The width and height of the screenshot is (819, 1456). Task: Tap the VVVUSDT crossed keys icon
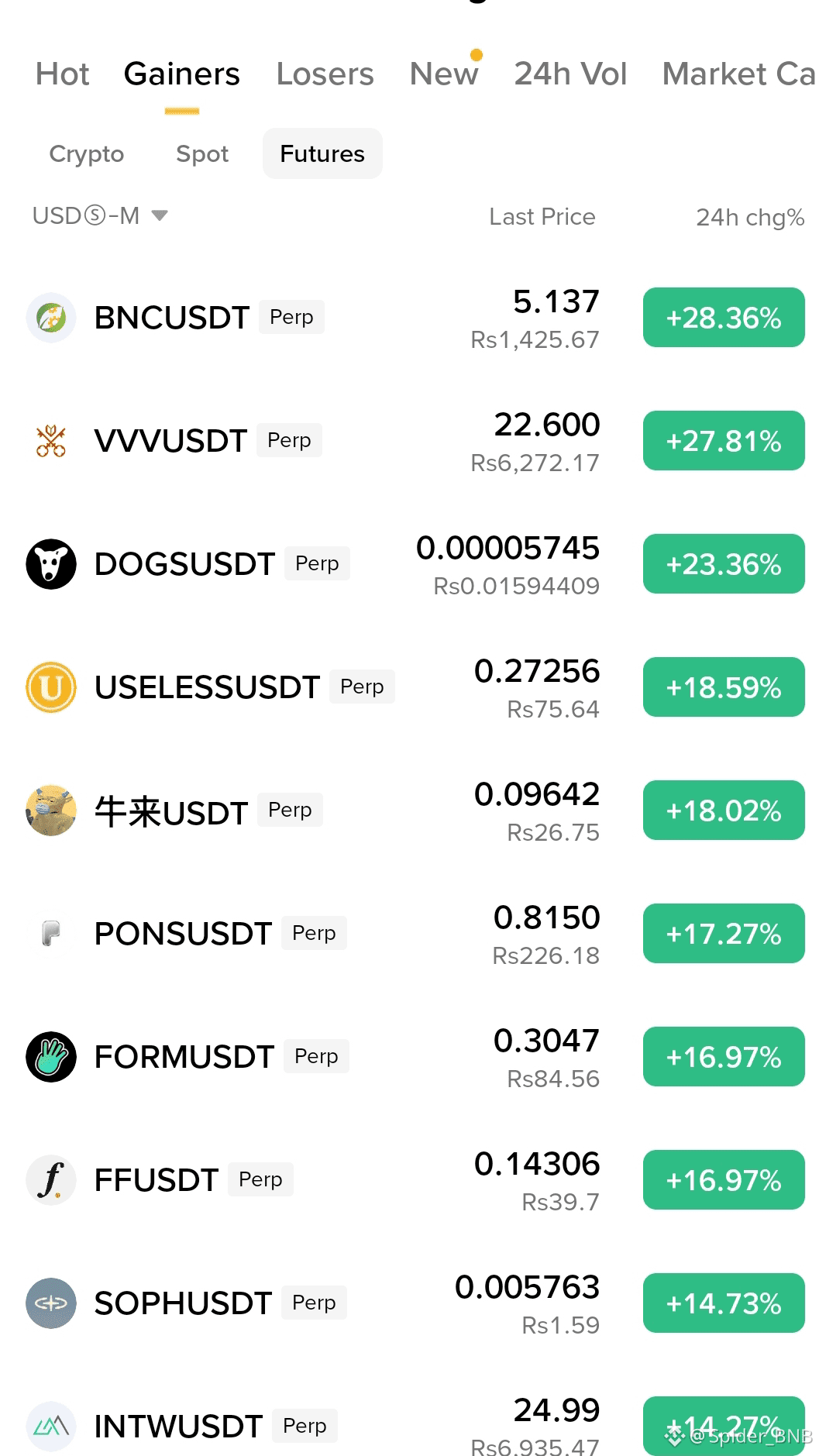pyautogui.click(x=51, y=441)
